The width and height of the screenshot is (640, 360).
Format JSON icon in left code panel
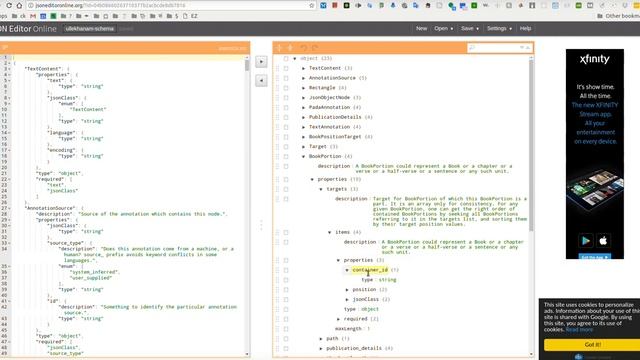(5, 48)
